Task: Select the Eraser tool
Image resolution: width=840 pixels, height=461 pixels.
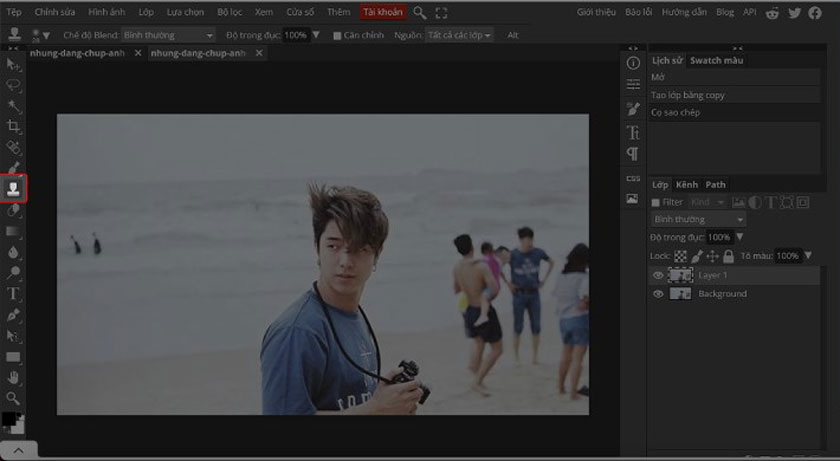Action: pos(13,210)
